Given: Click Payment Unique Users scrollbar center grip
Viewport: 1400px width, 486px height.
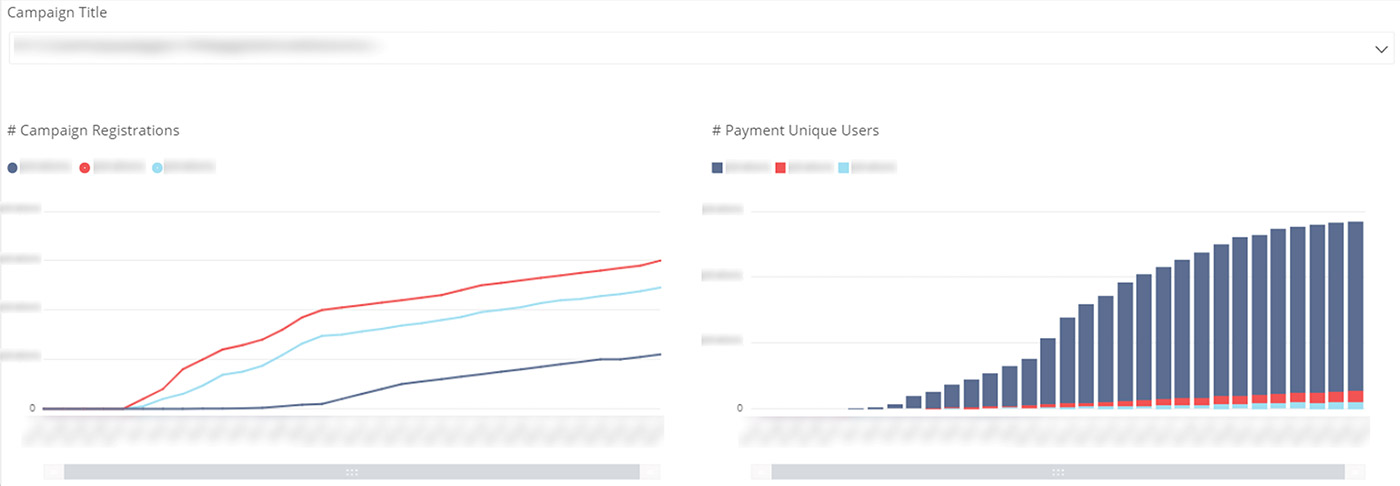Looking at the screenshot, I should 1058,472.
